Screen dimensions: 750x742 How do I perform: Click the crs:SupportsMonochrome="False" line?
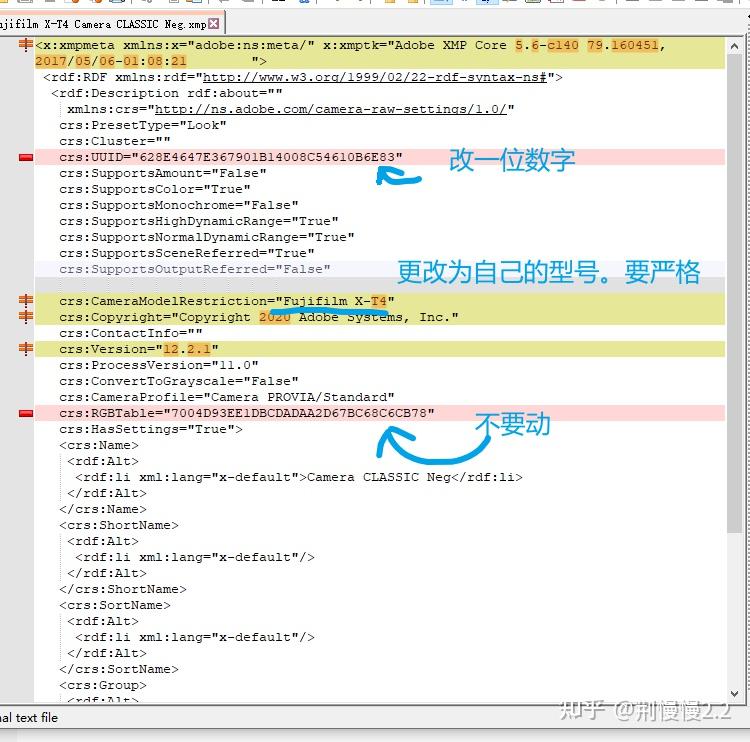[x=178, y=205]
